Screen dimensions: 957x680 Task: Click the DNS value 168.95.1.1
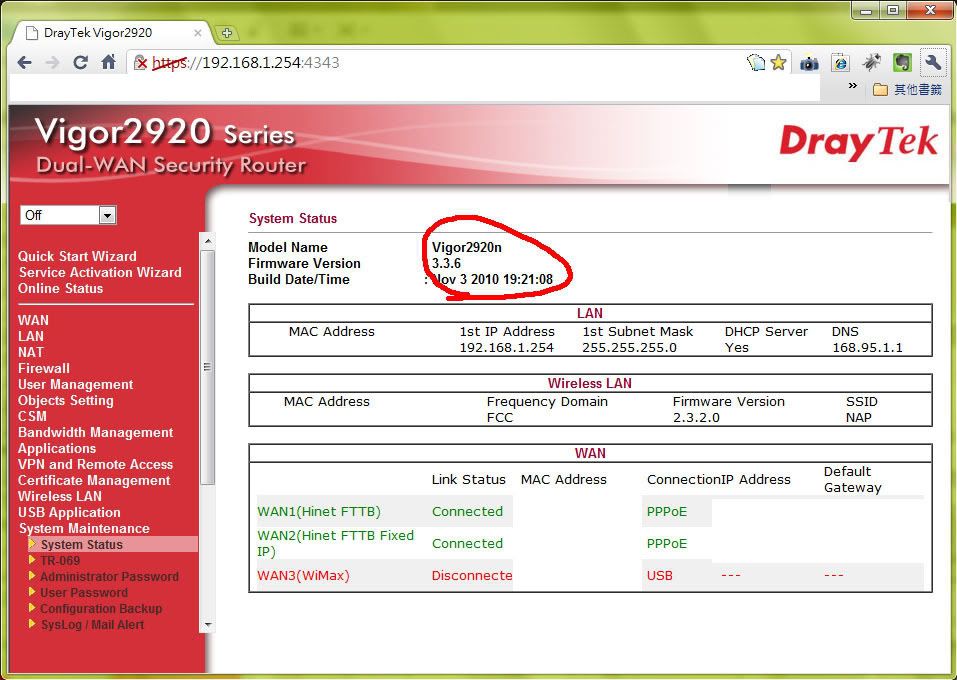click(x=867, y=348)
